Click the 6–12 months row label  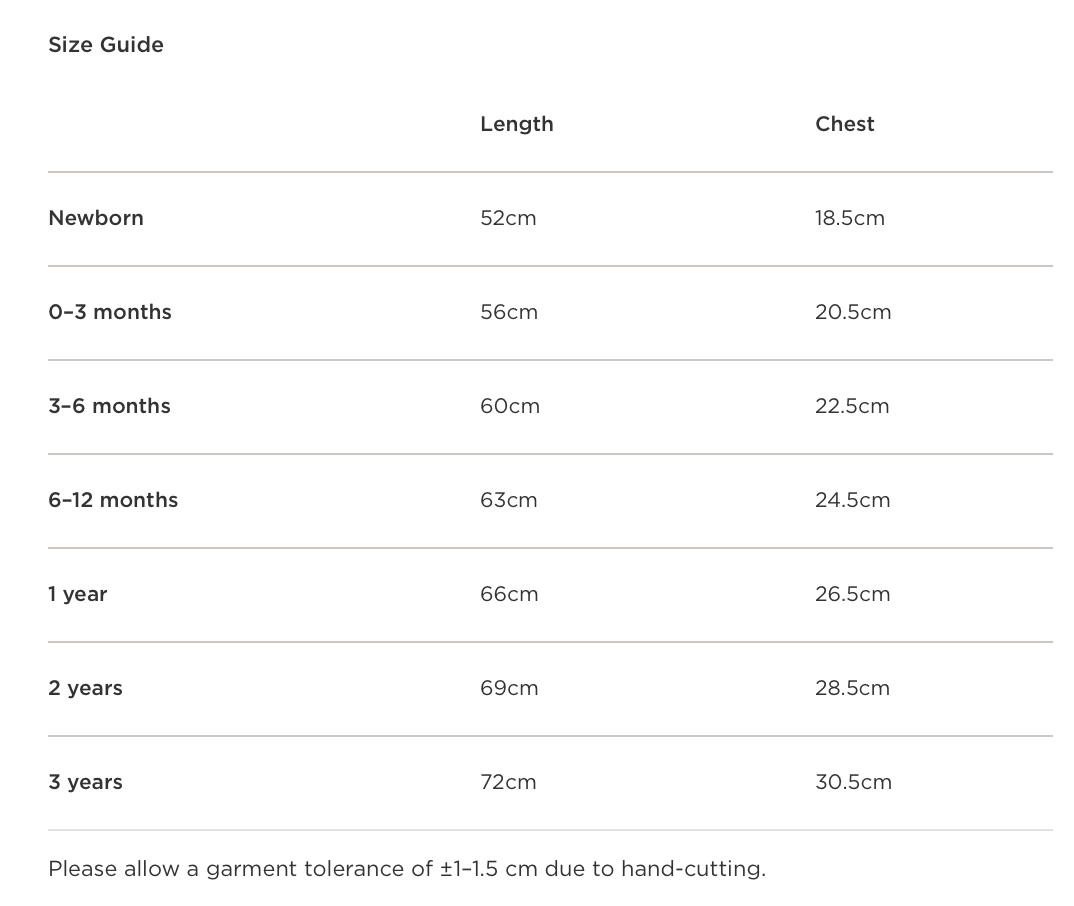pyautogui.click(x=113, y=500)
